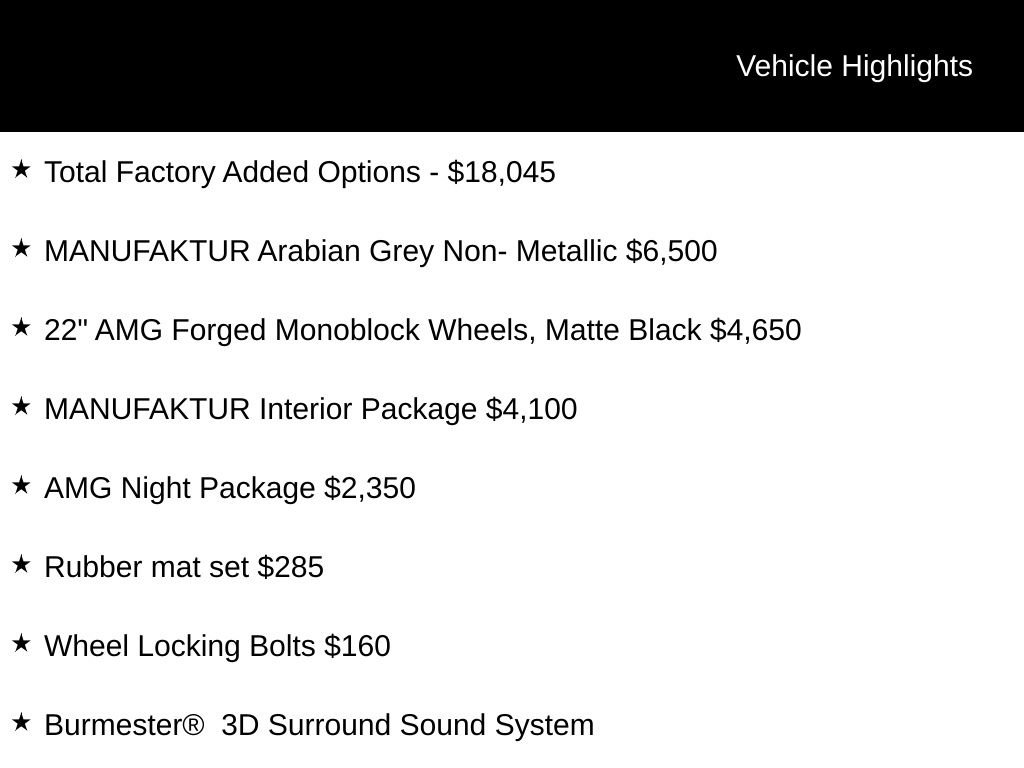The height and width of the screenshot is (768, 1024).
Task: Click the star next to Burmester Sound System
Action: (x=21, y=722)
